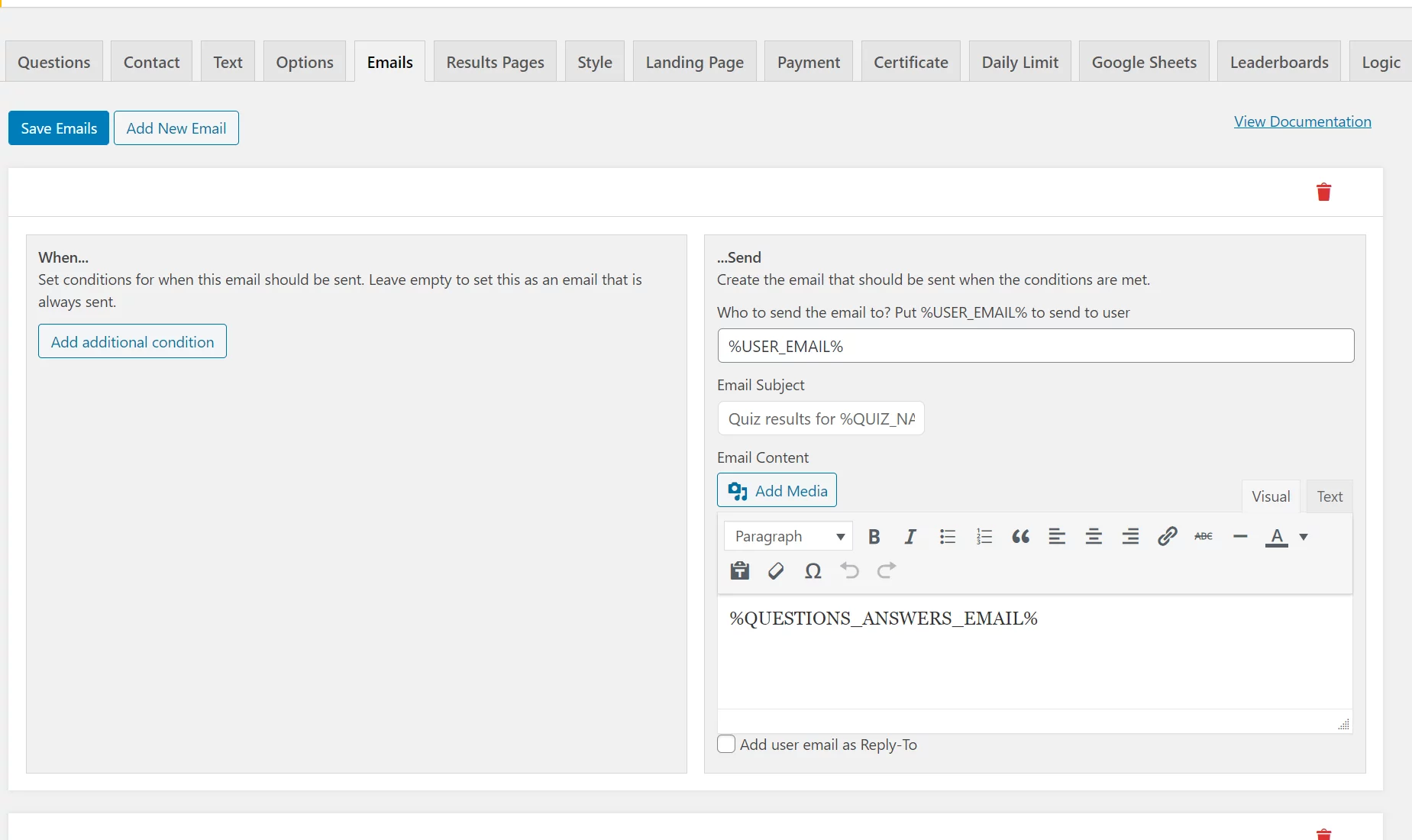Viewport: 1412px width, 840px height.
Task: Open special character omega picker
Action: pyautogui.click(x=813, y=570)
